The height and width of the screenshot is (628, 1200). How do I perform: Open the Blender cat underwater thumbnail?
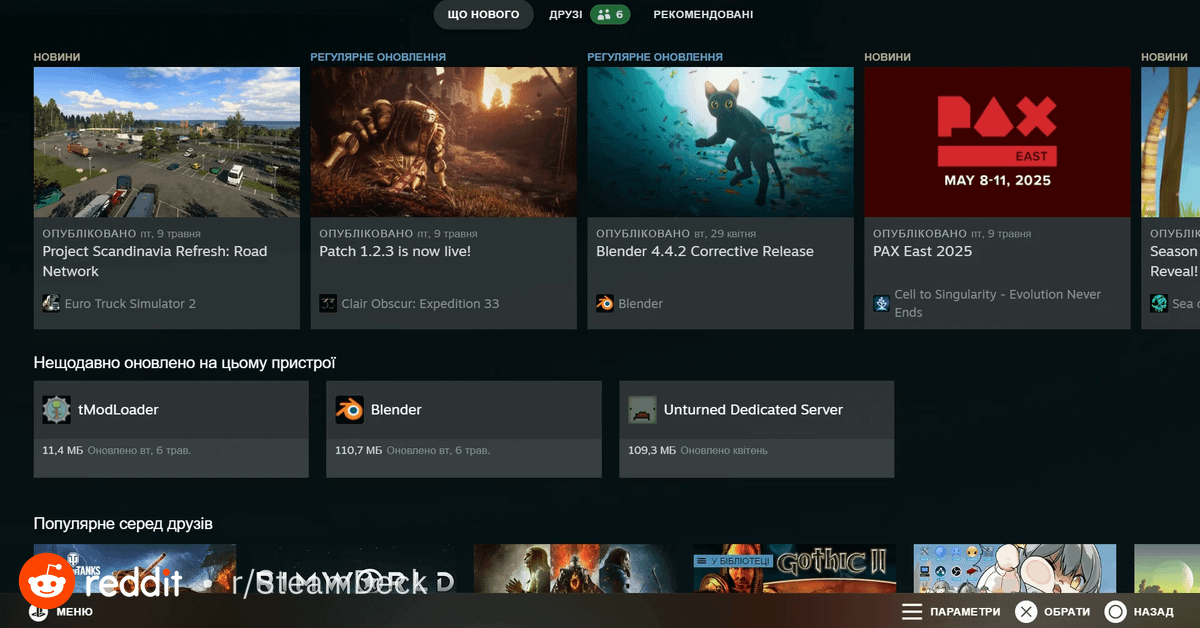point(721,142)
